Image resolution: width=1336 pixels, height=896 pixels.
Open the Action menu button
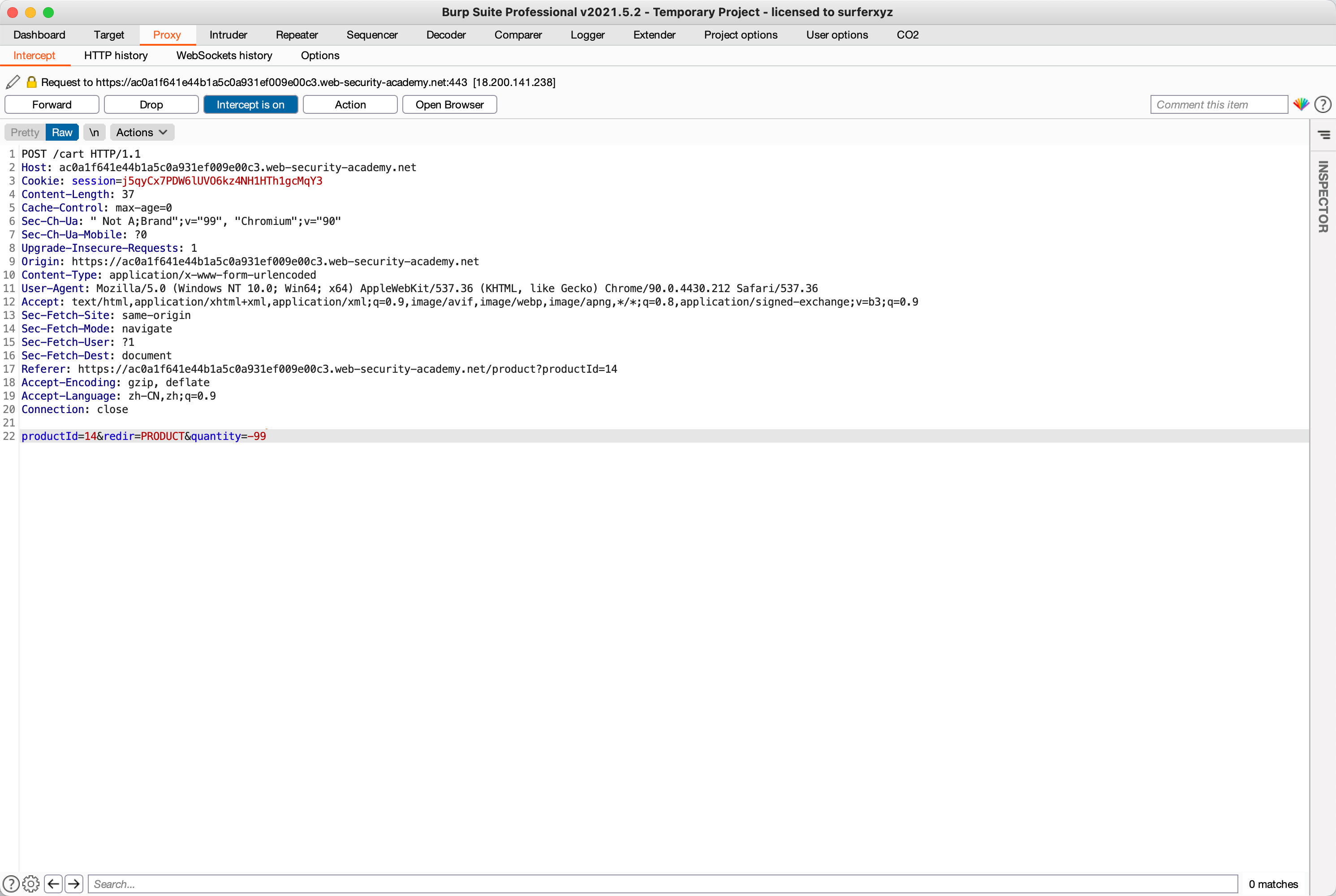point(350,104)
